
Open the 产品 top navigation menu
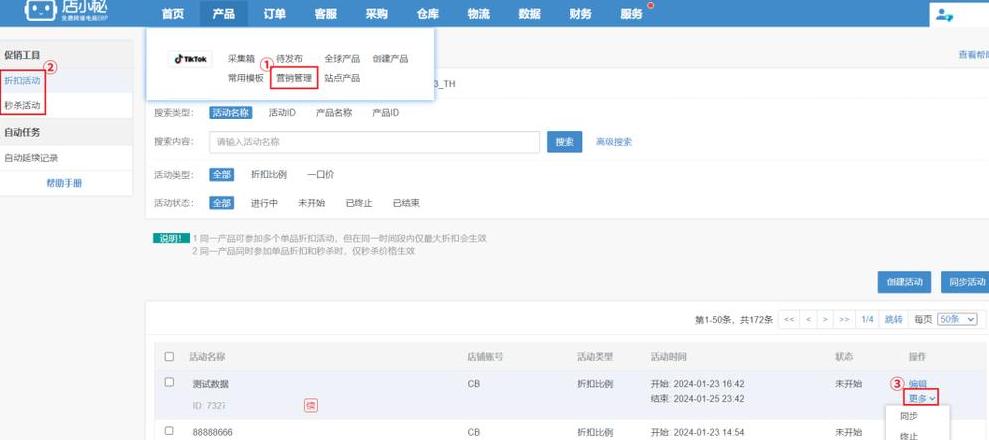click(x=223, y=14)
